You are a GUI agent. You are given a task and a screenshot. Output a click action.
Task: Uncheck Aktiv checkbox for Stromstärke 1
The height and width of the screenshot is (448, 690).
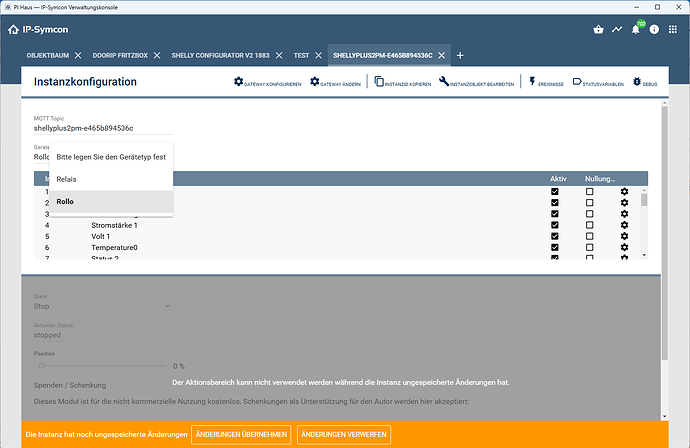click(x=555, y=225)
